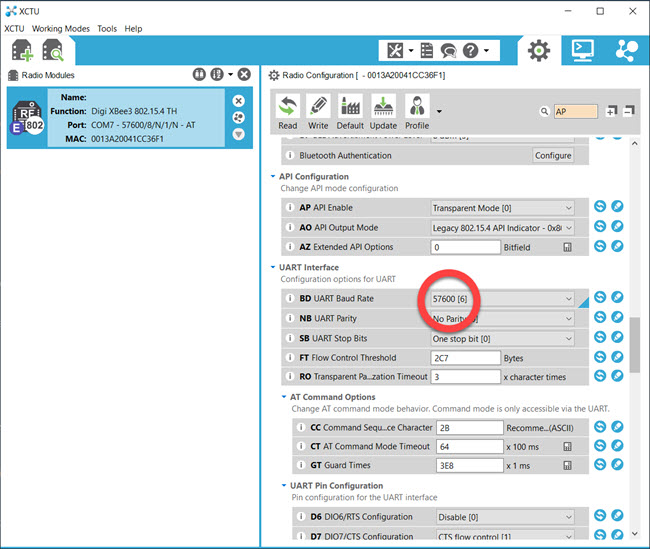Click the add radio module icon
This screenshot has width=650, height=549.
pyautogui.click(x=22, y=51)
